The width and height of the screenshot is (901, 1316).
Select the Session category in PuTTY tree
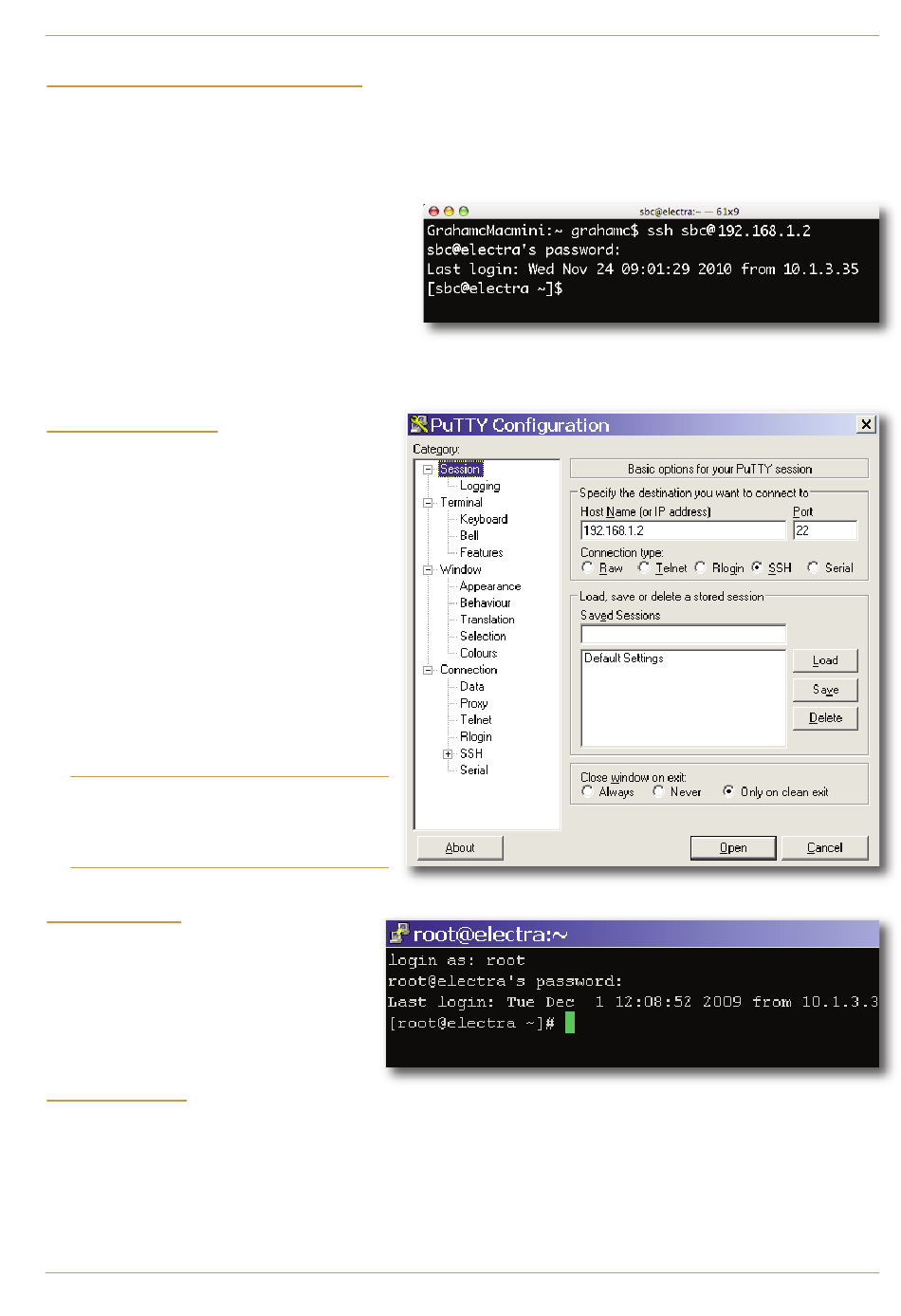point(460,469)
